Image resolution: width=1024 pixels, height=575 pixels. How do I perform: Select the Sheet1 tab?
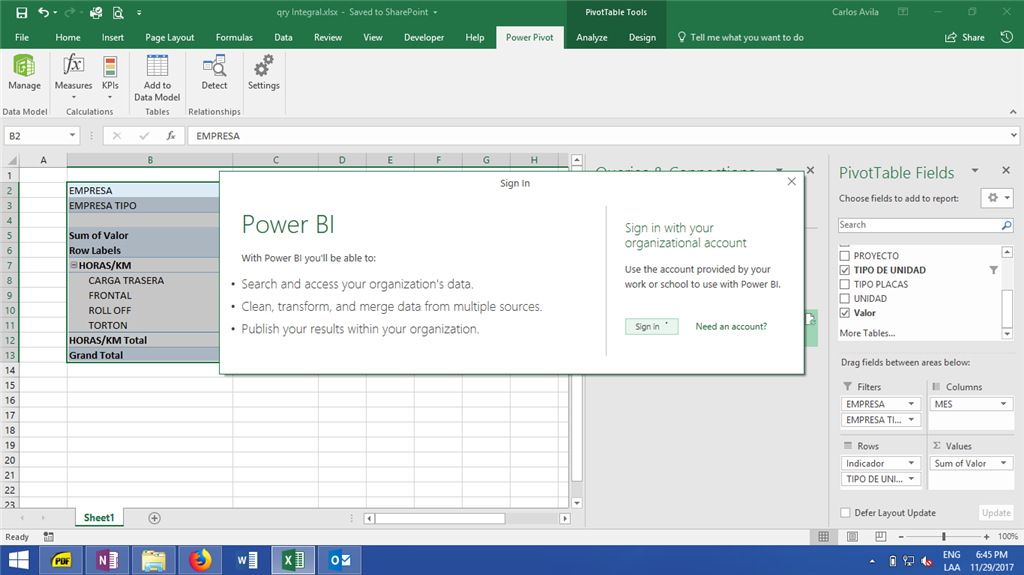tap(99, 518)
